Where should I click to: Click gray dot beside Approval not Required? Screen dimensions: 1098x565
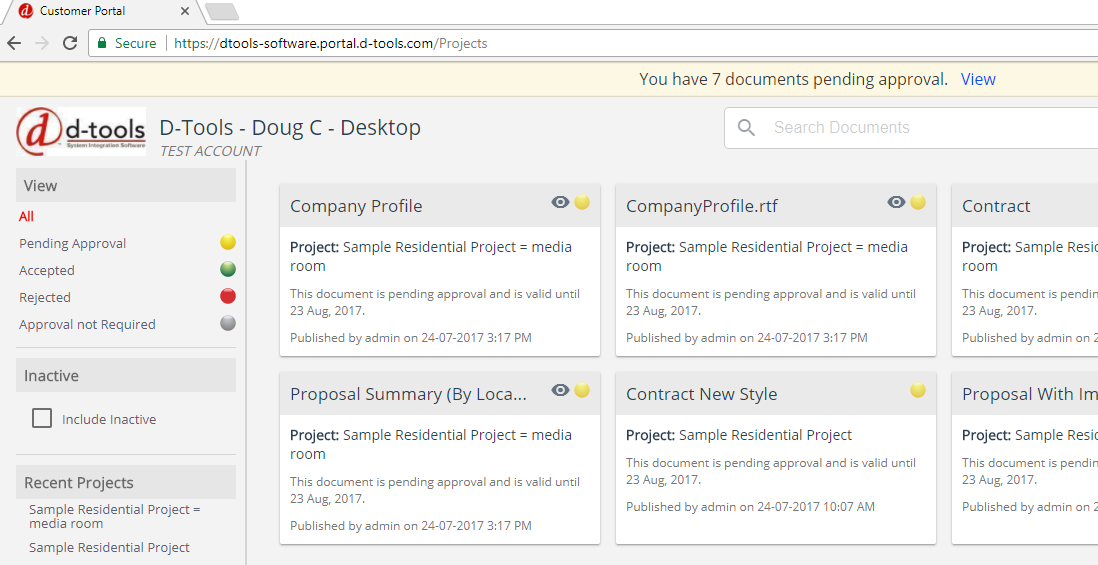click(x=228, y=323)
